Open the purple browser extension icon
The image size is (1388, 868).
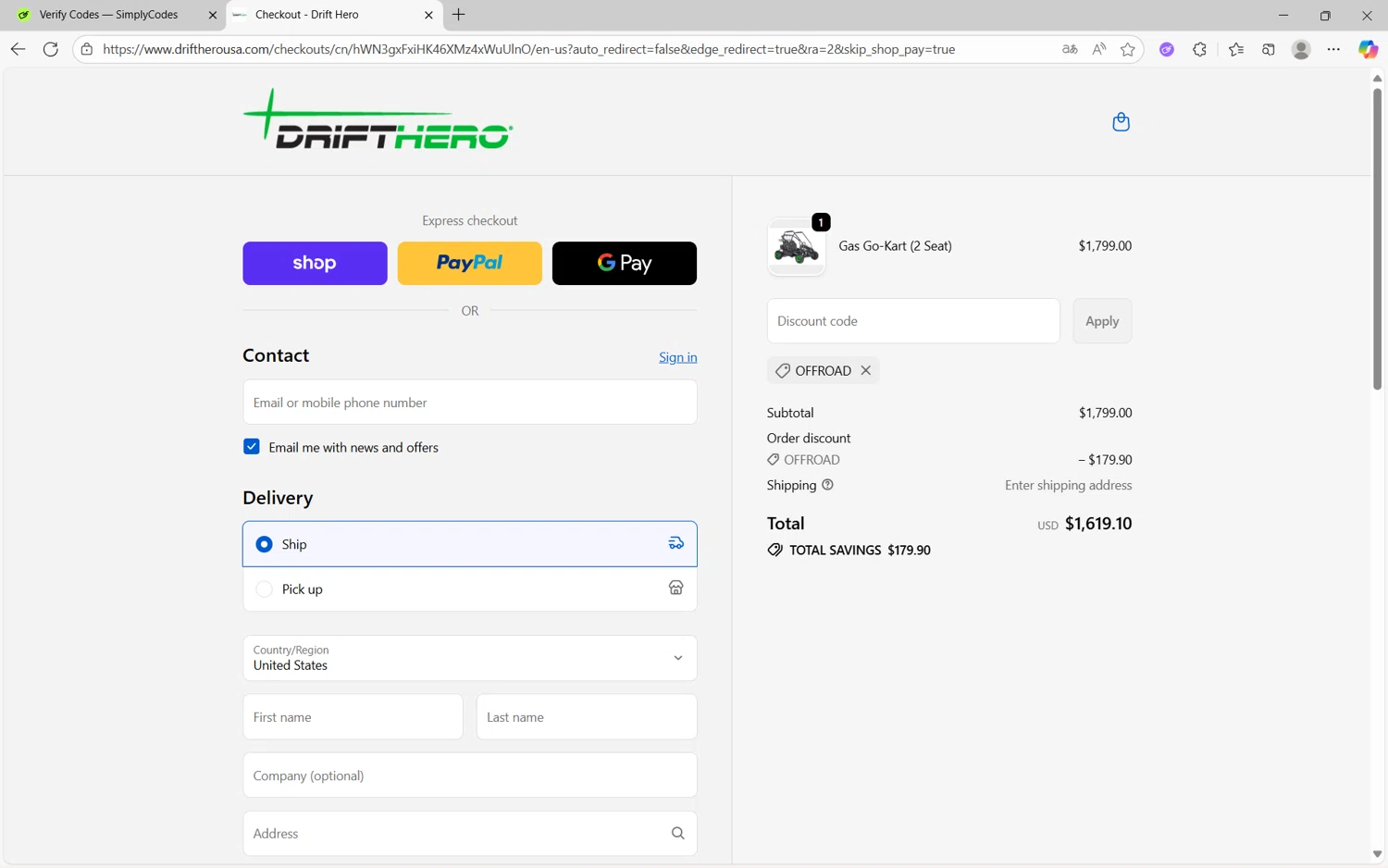1167,49
